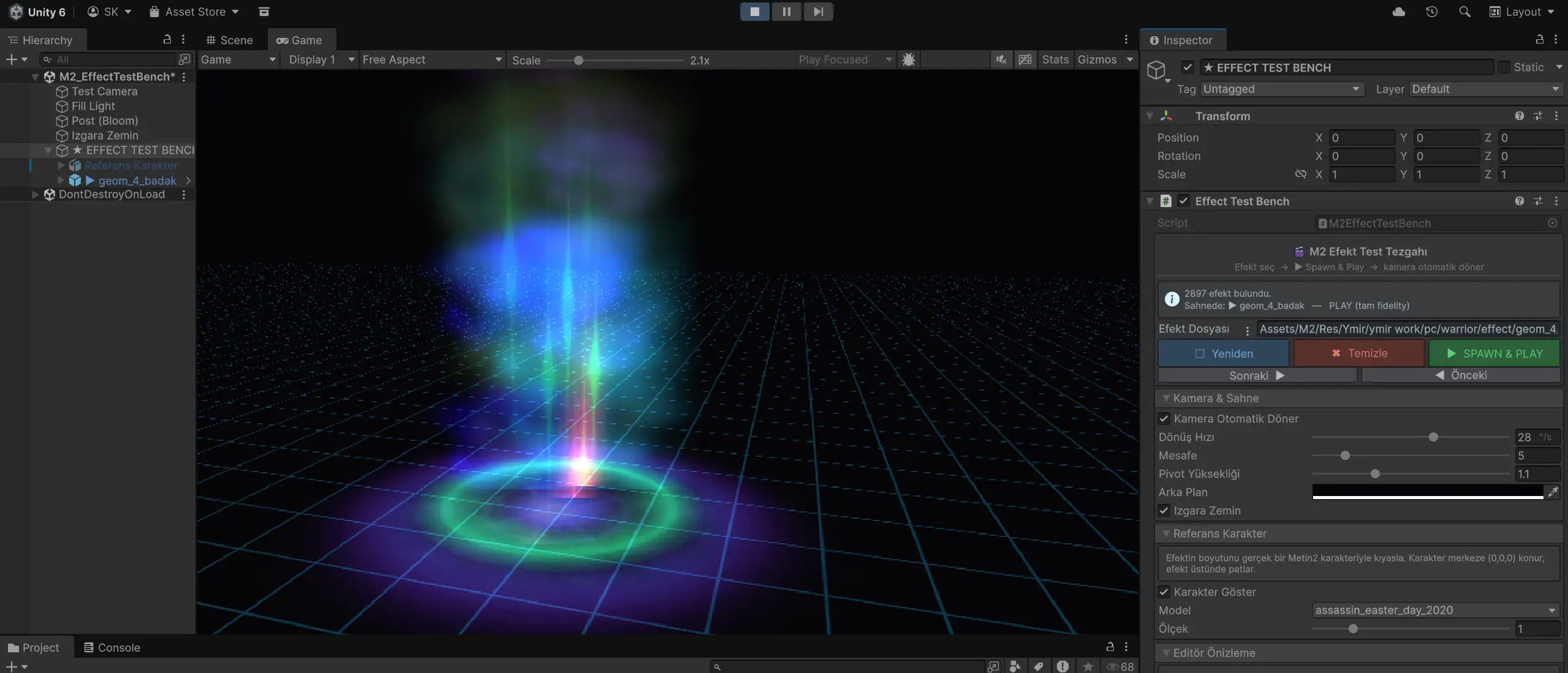The image size is (1568, 673).
Task: Stop play mode with the stop button
Action: click(755, 12)
